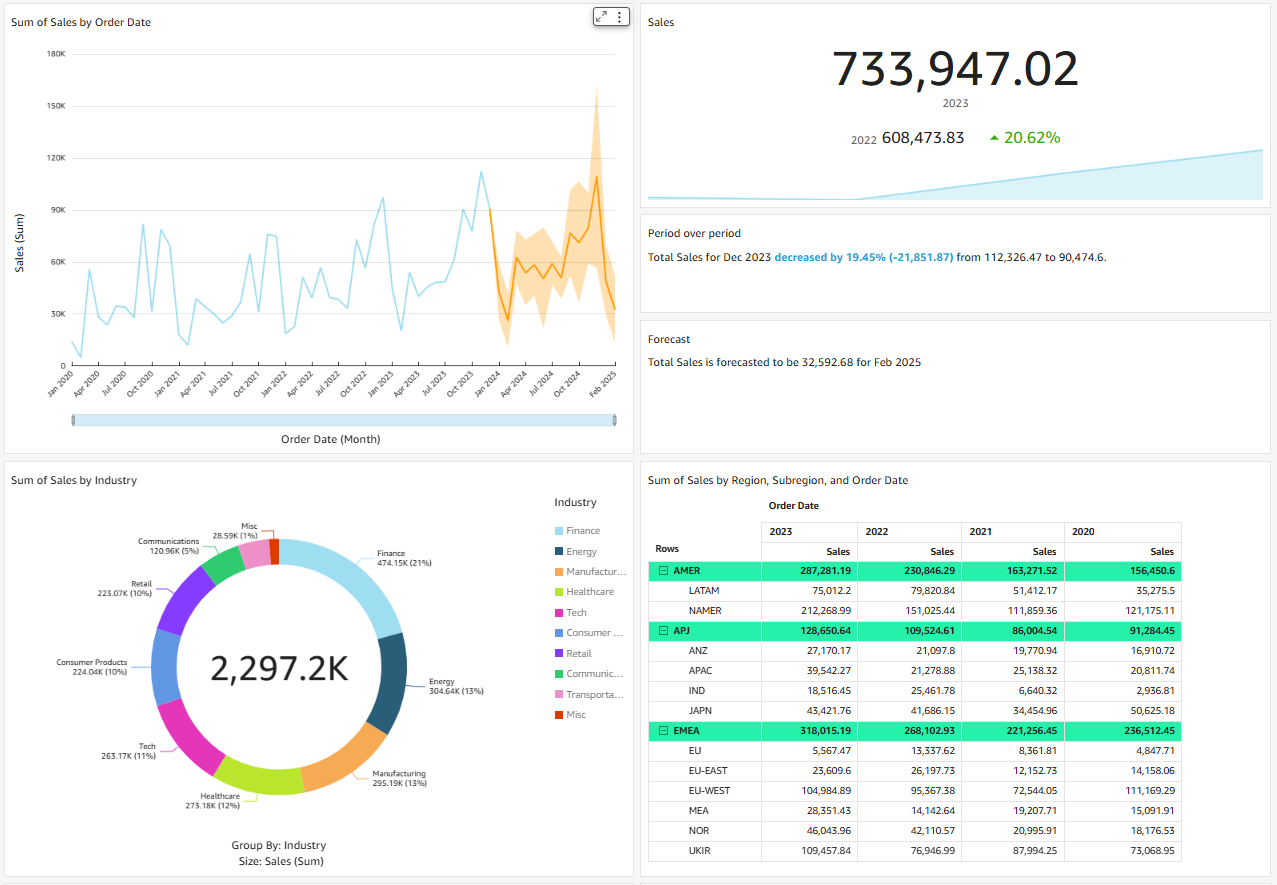Click the 2021 column header in pivot table
The image size is (1277, 885).
1012,532
